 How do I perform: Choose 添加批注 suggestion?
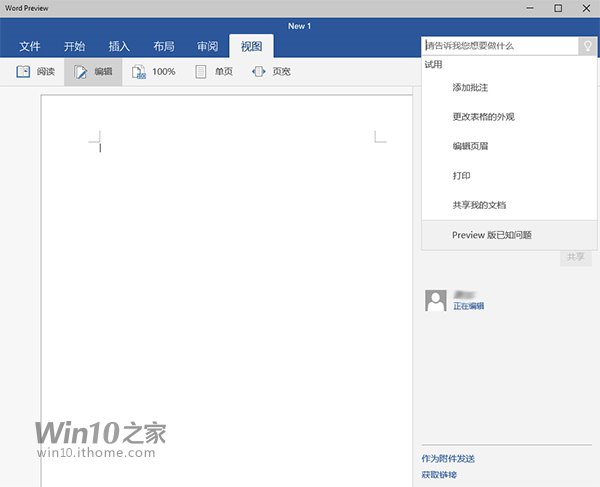click(509, 88)
